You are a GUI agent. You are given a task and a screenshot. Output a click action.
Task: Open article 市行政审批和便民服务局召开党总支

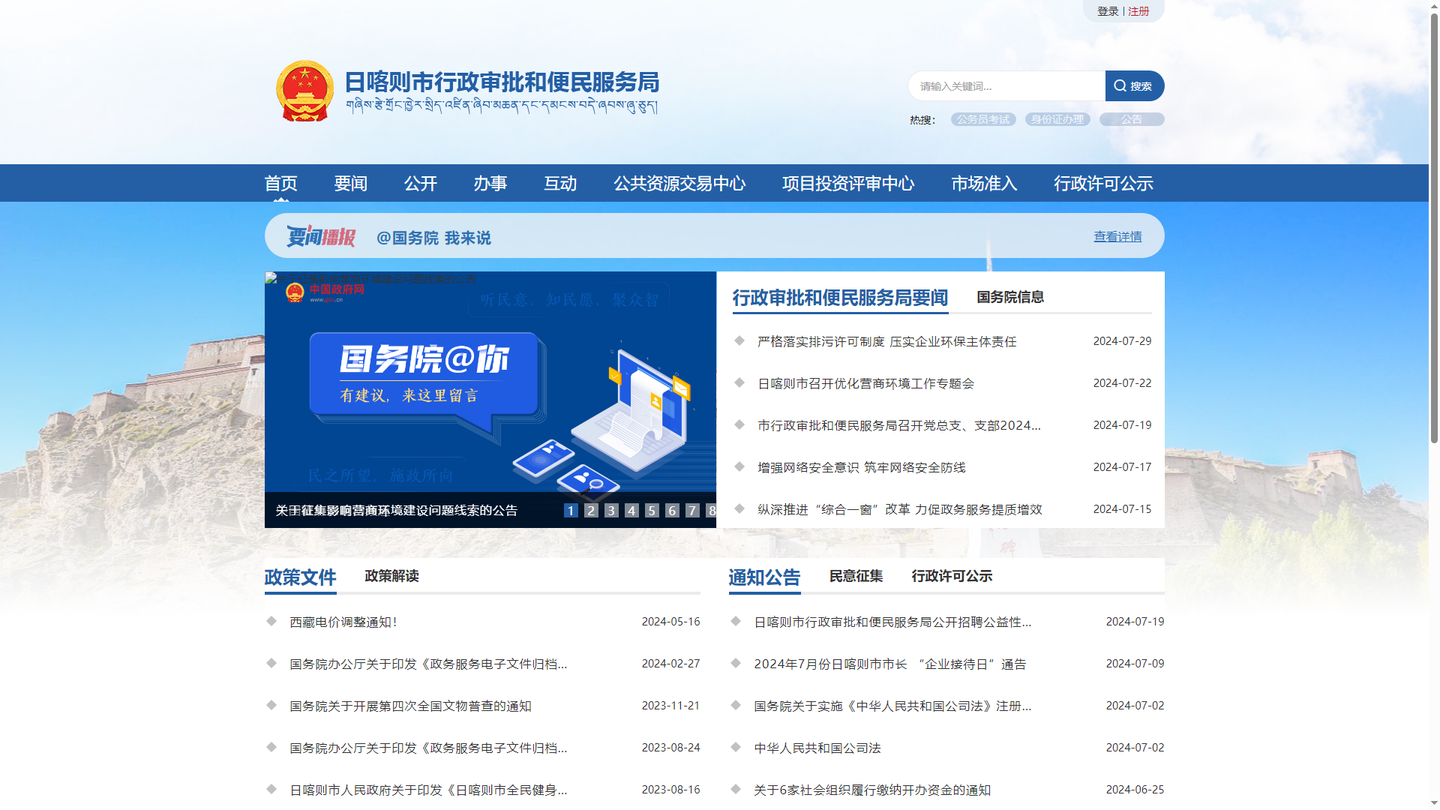(899, 426)
